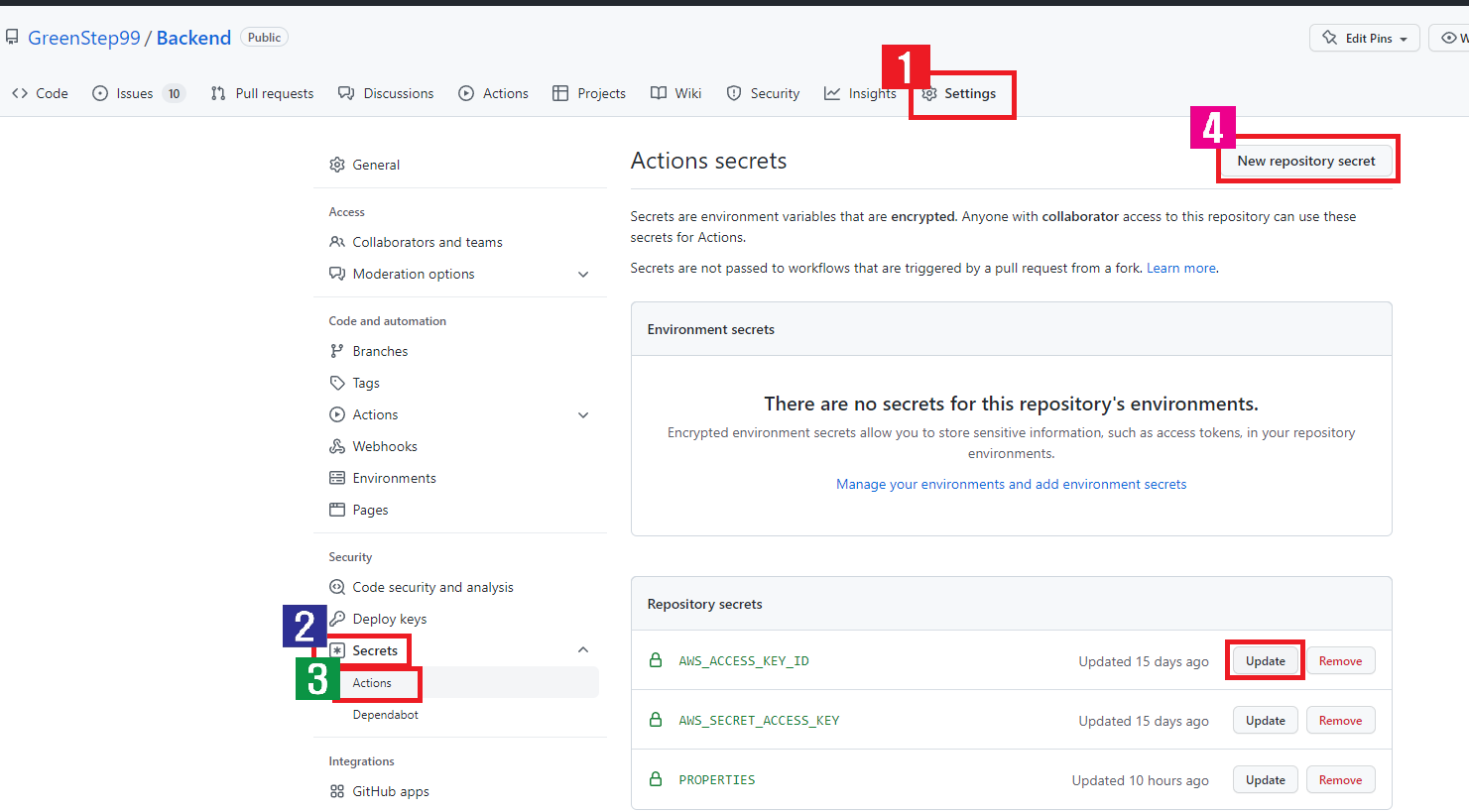Click the pull request icon in navigation
1469x812 pixels.
[218, 93]
